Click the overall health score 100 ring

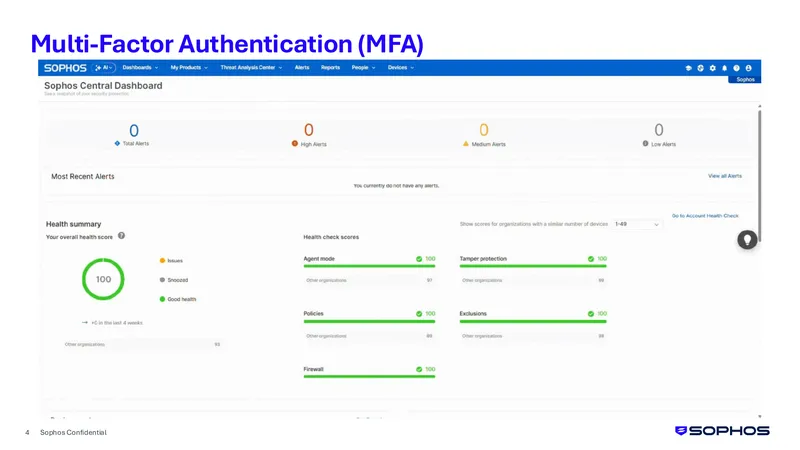point(103,279)
